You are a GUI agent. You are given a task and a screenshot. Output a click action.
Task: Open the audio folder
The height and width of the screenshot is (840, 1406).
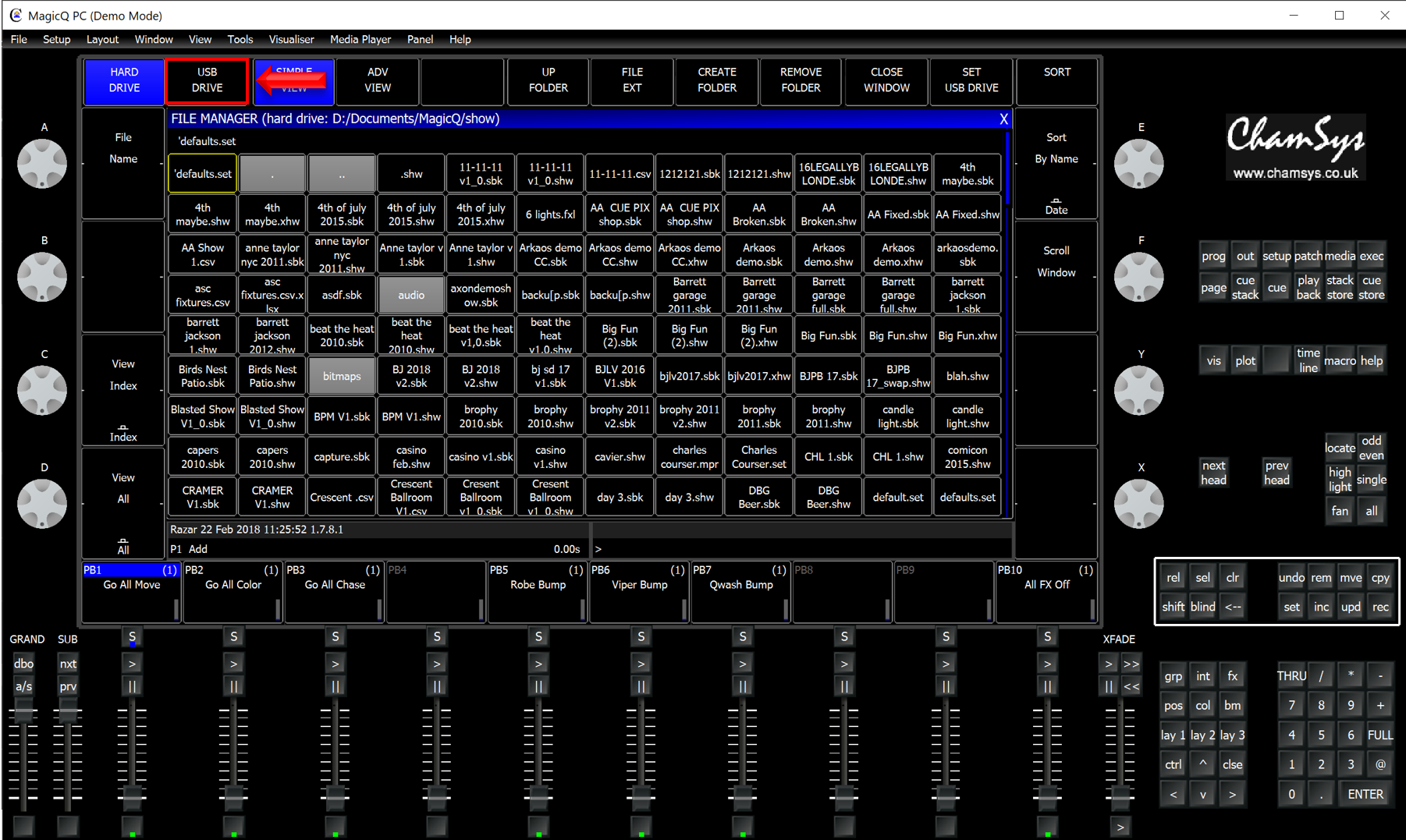coord(411,295)
